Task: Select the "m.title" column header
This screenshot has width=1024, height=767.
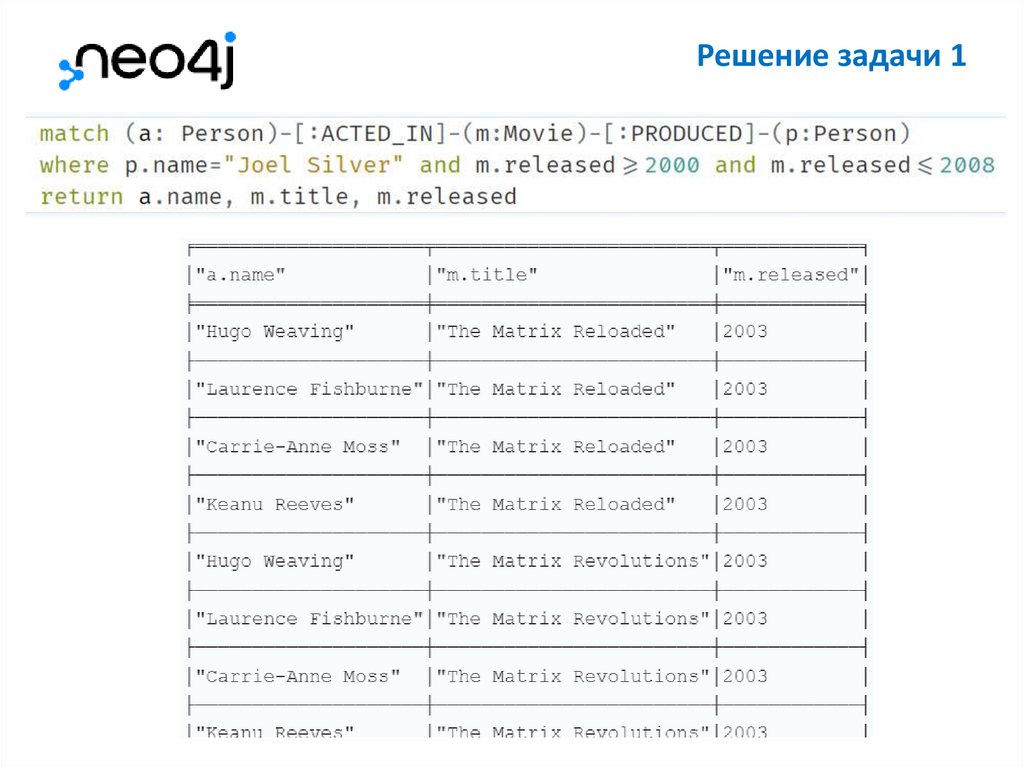Action: (486, 275)
